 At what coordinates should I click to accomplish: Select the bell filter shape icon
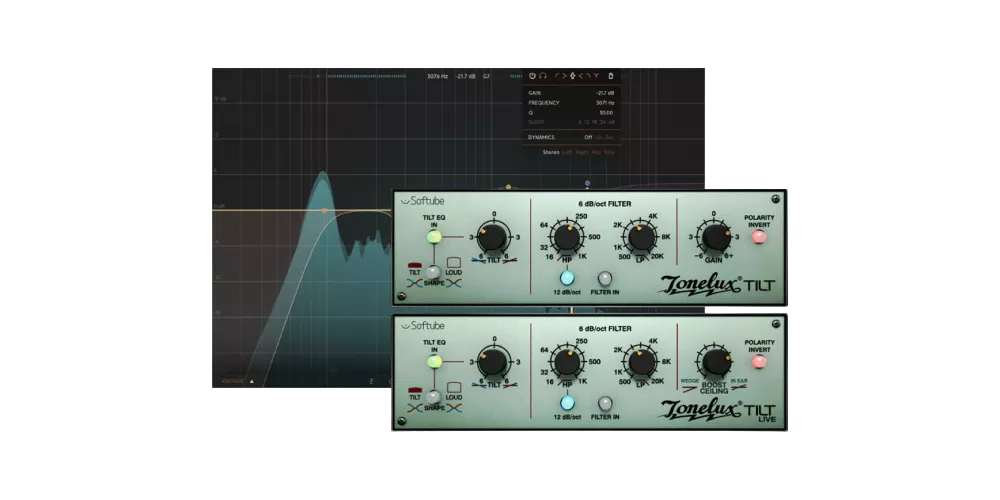point(573,76)
